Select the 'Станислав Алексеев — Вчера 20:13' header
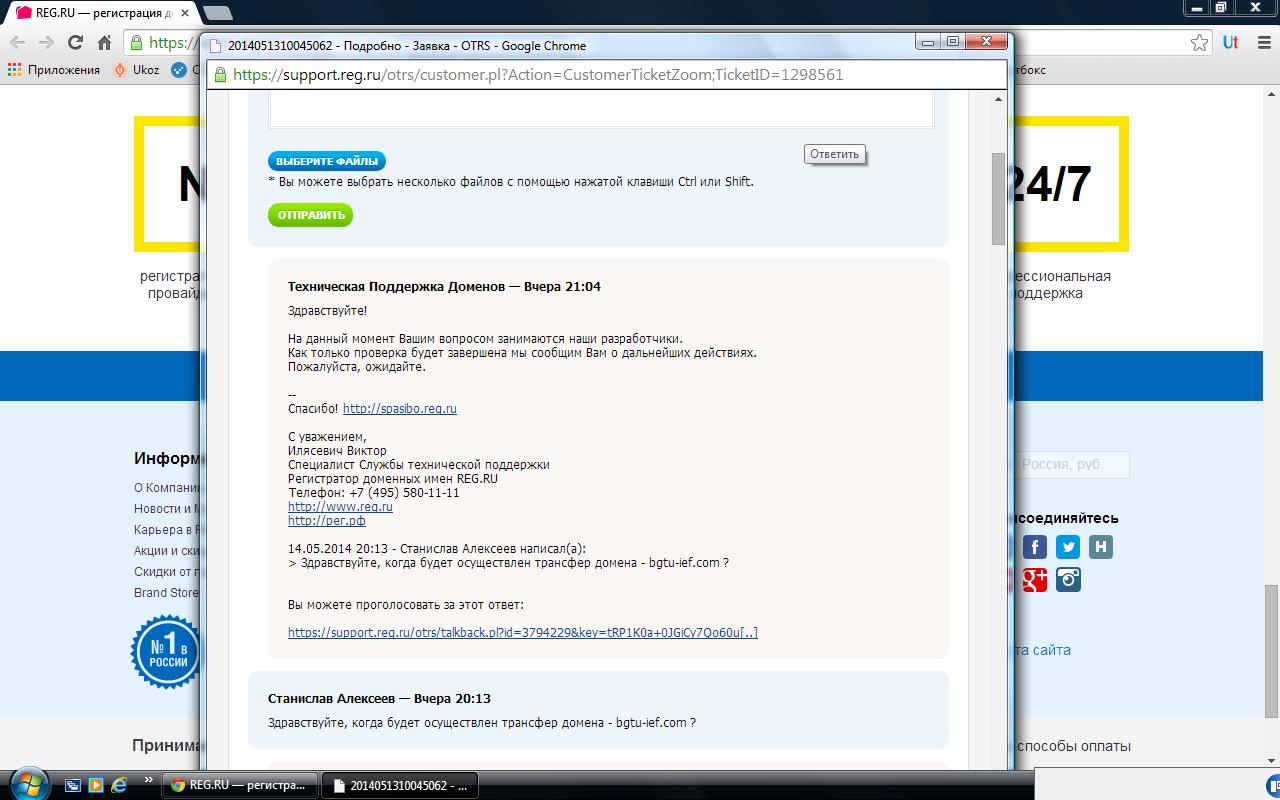This screenshot has height=800, width=1280. click(379, 699)
